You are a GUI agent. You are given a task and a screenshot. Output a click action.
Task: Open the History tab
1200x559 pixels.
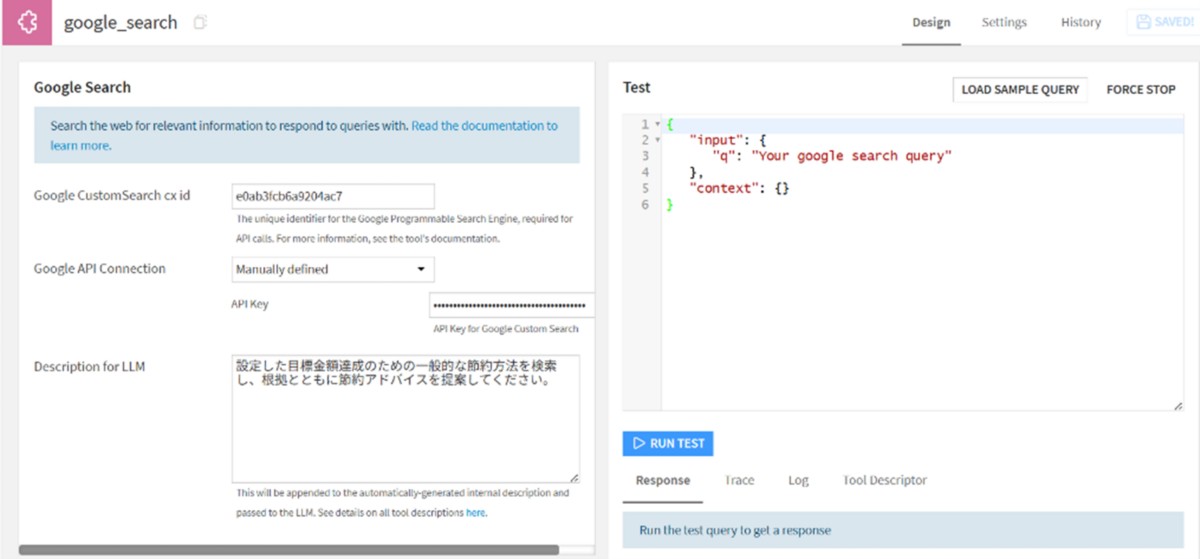pyautogui.click(x=1081, y=22)
